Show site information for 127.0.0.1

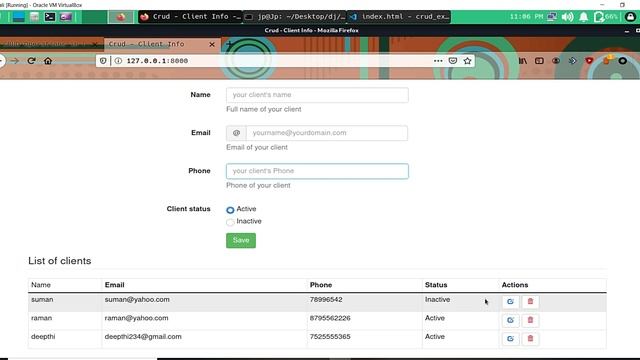point(118,61)
